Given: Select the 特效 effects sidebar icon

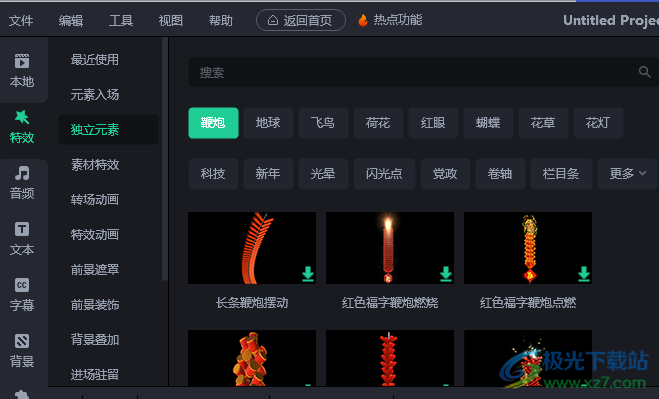Looking at the screenshot, I should 22,127.
